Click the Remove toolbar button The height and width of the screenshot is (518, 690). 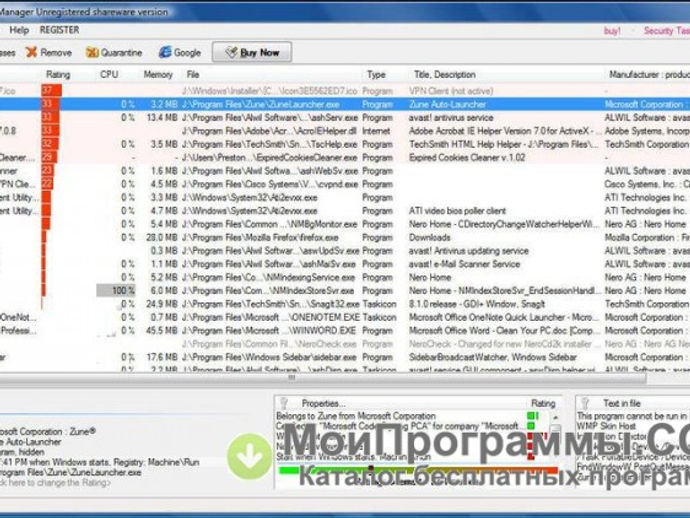pos(48,52)
